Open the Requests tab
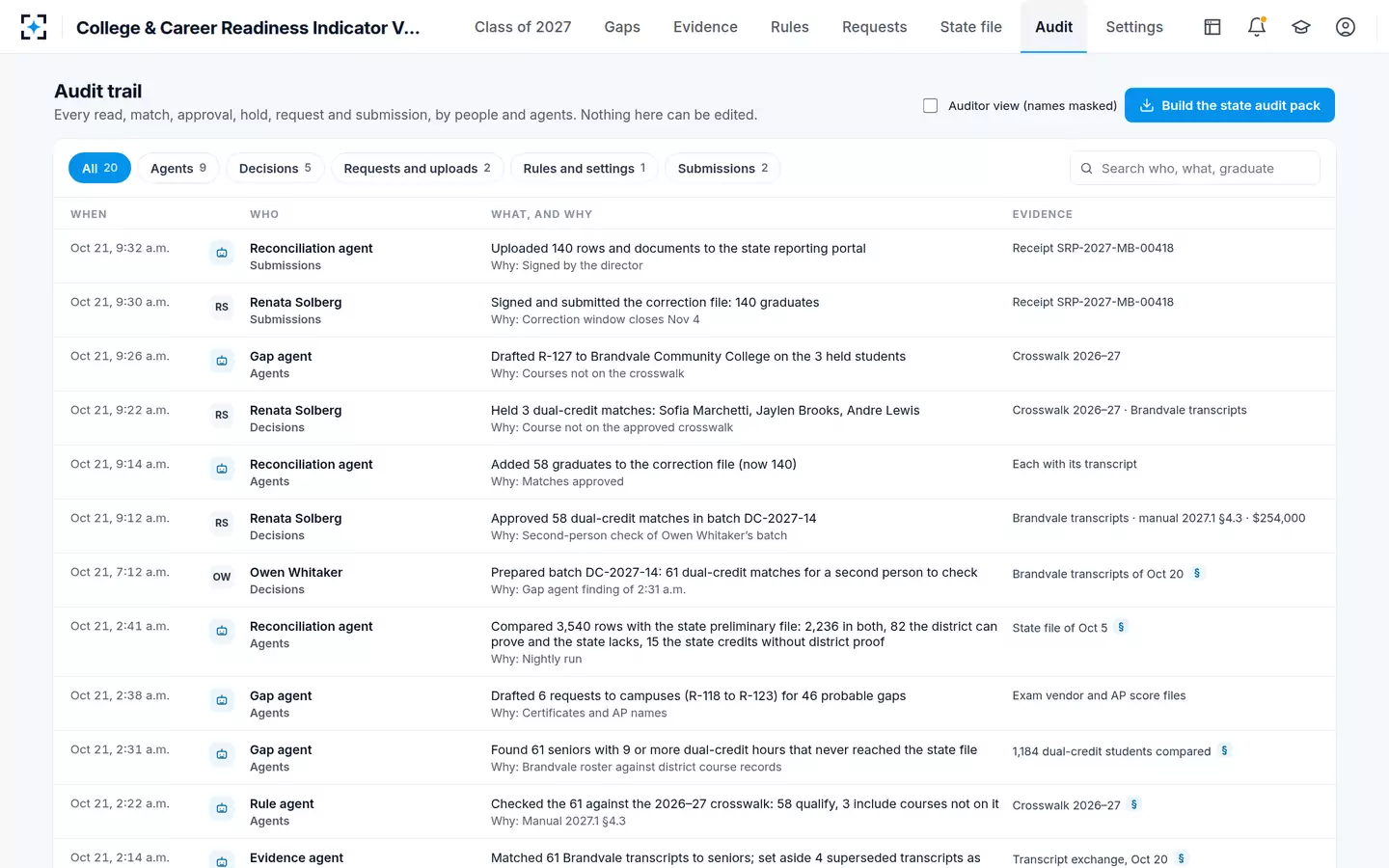The height and width of the screenshot is (868, 1389). click(875, 27)
